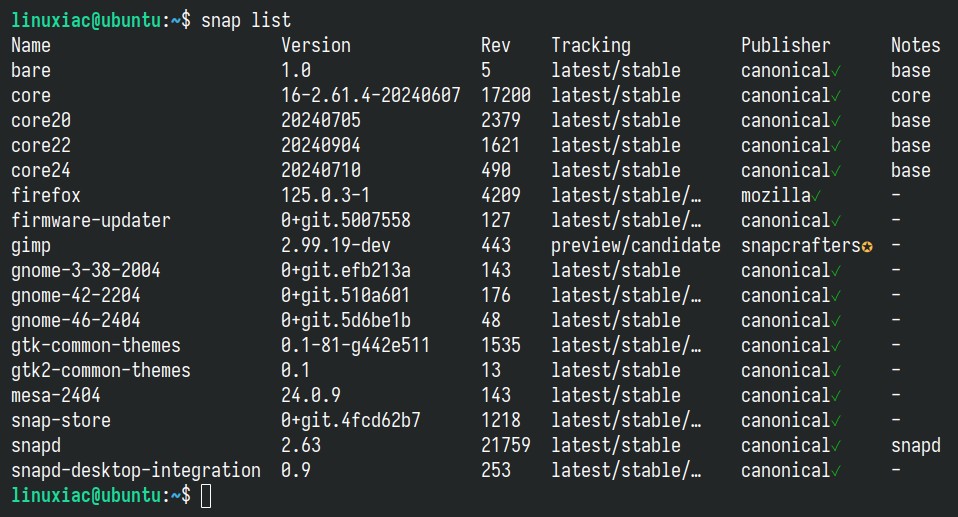Click the verified checkmark on the snap-store row
The width and height of the screenshot is (958, 517).
click(836, 422)
